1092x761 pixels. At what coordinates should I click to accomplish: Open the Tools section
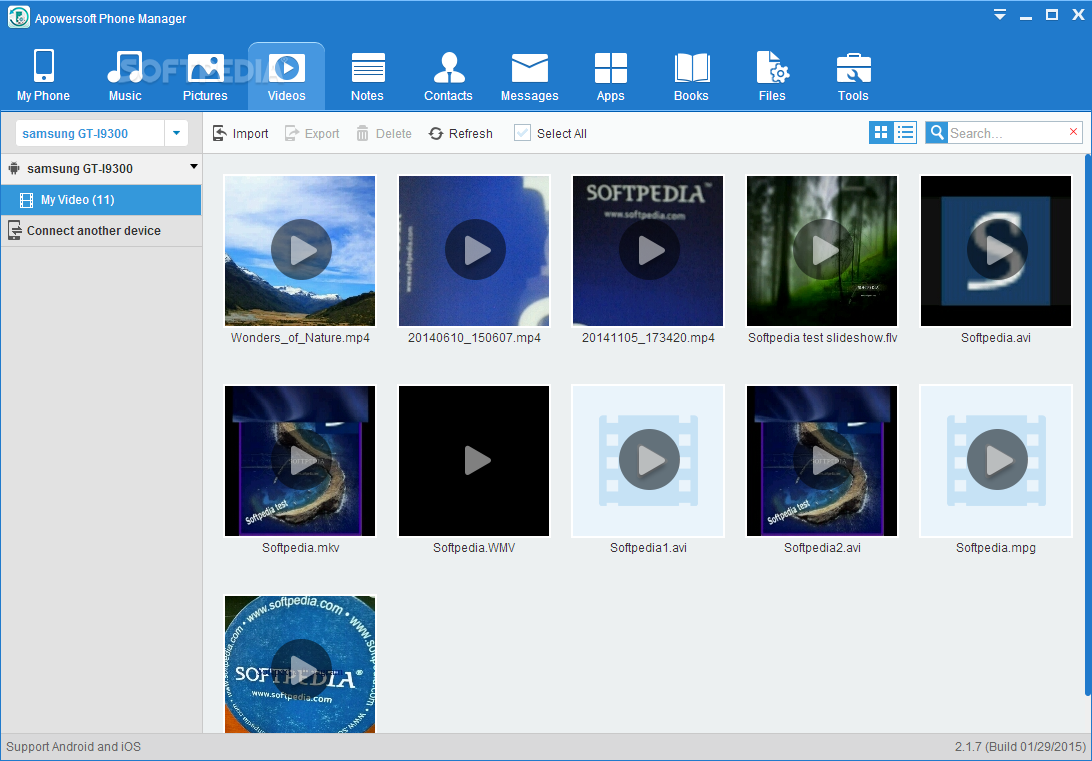pyautogui.click(x=853, y=75)
